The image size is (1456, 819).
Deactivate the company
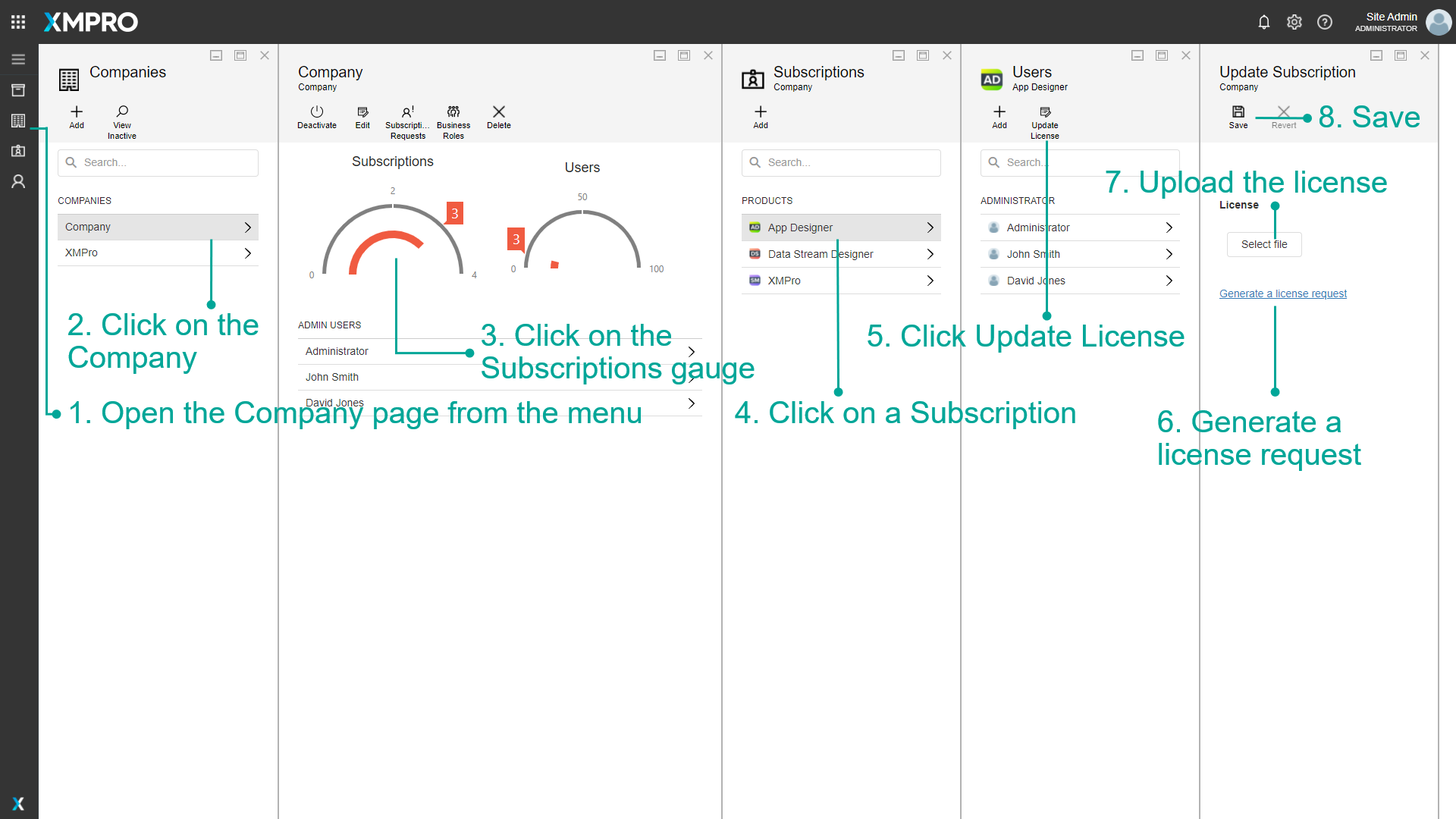(x=317, y=118)
